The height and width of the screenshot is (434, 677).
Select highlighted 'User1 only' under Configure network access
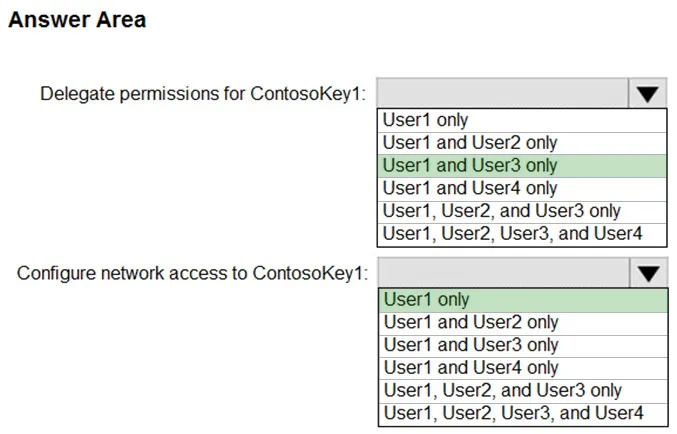pos(523,300)
